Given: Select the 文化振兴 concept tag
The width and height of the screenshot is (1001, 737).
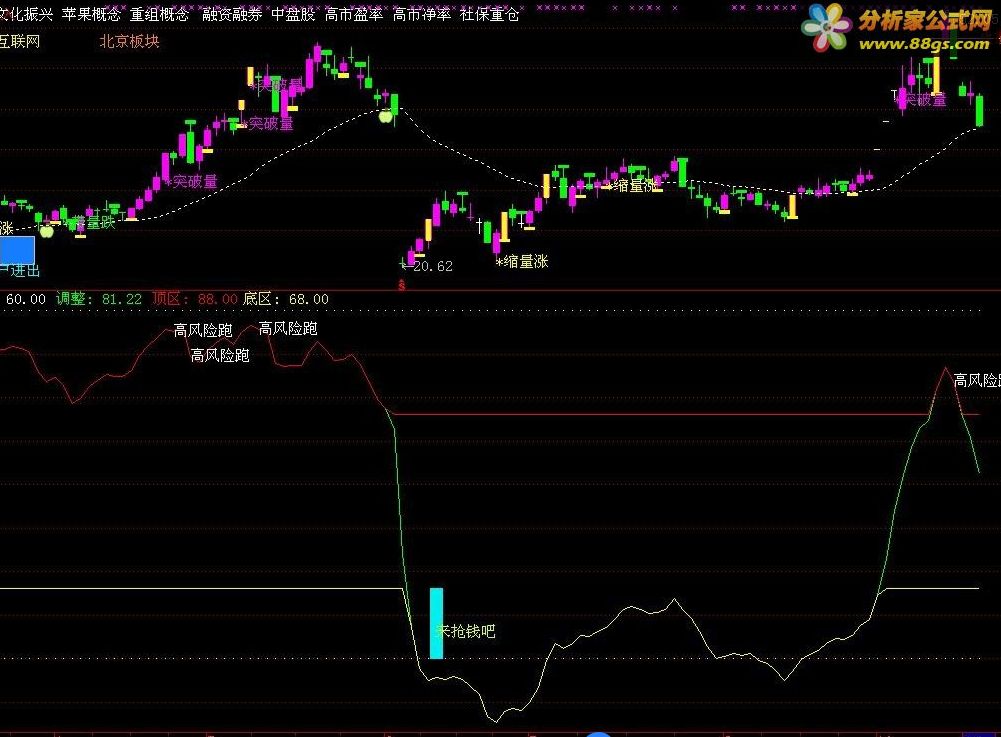Looking at the screenshot, I should pyautogui.click(x=26, y=14).
